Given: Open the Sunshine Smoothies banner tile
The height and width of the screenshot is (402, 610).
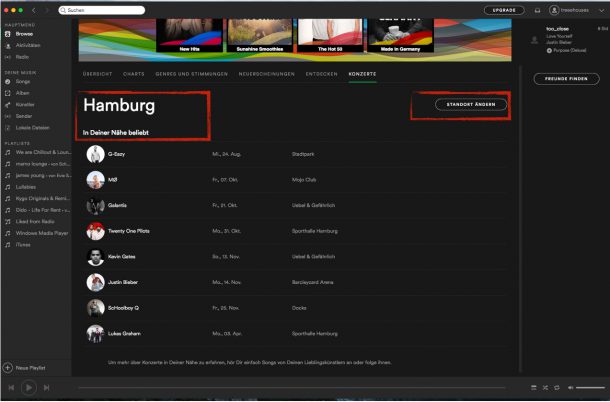Looking at the screenshot, I should [260, 35].
